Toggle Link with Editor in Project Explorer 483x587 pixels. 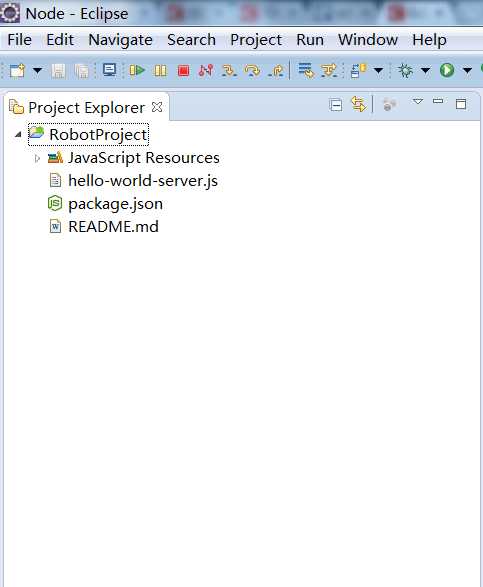click(358, 104)
